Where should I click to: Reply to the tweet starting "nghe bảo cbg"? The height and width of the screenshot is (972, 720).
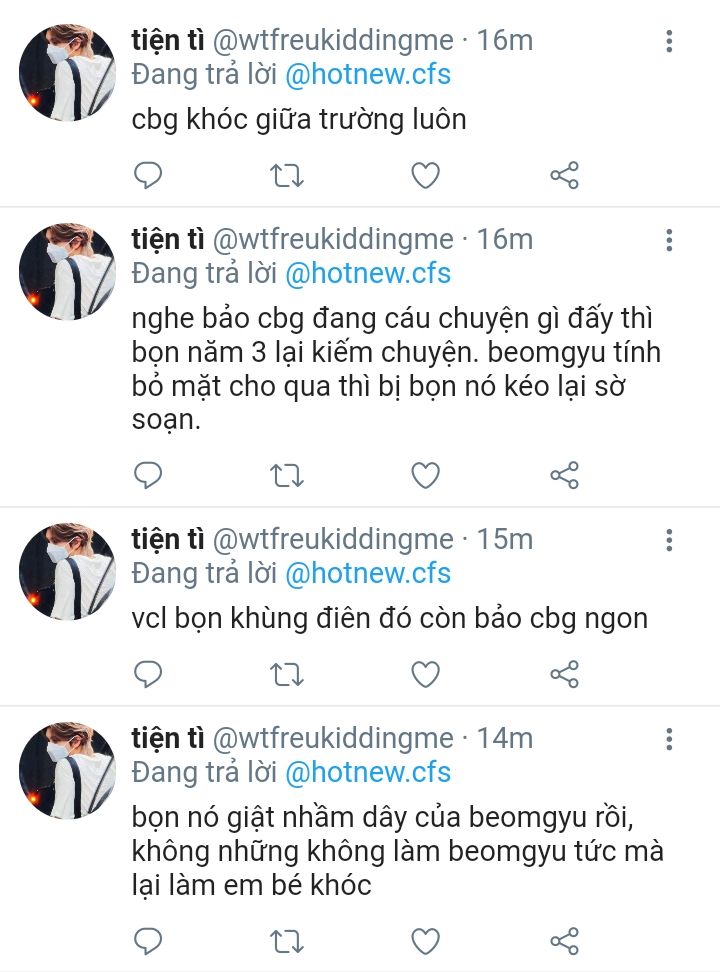click(148, 474)
